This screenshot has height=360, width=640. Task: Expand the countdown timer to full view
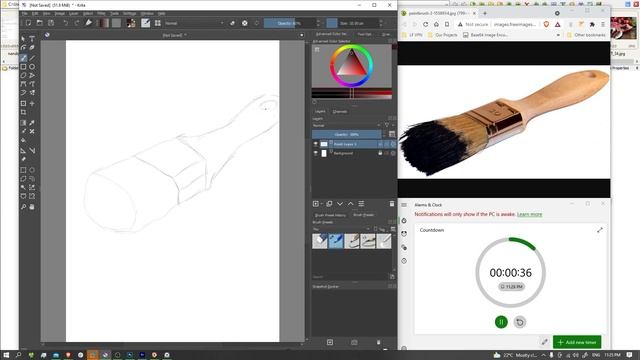tap(600, 230)
